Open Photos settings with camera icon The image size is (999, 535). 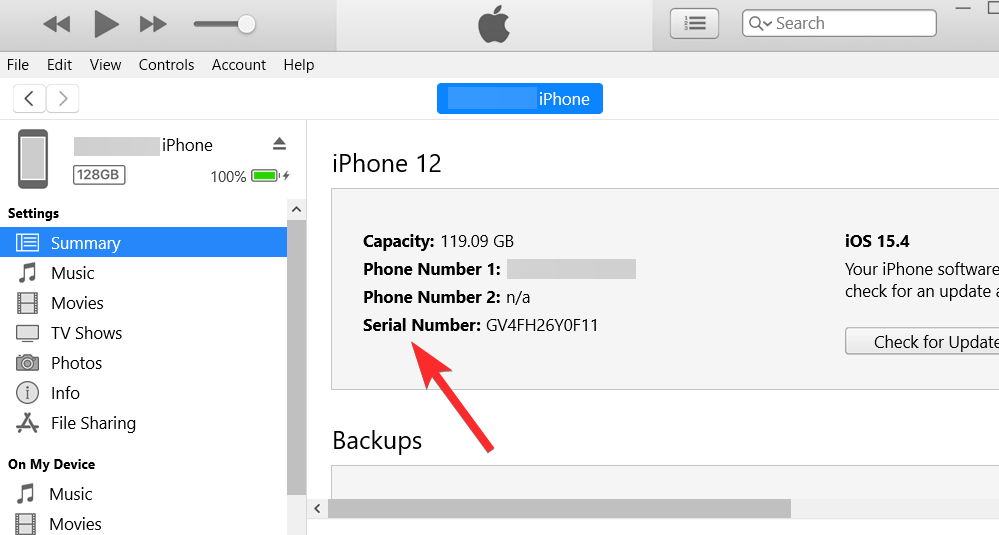(x=76, y=363)
